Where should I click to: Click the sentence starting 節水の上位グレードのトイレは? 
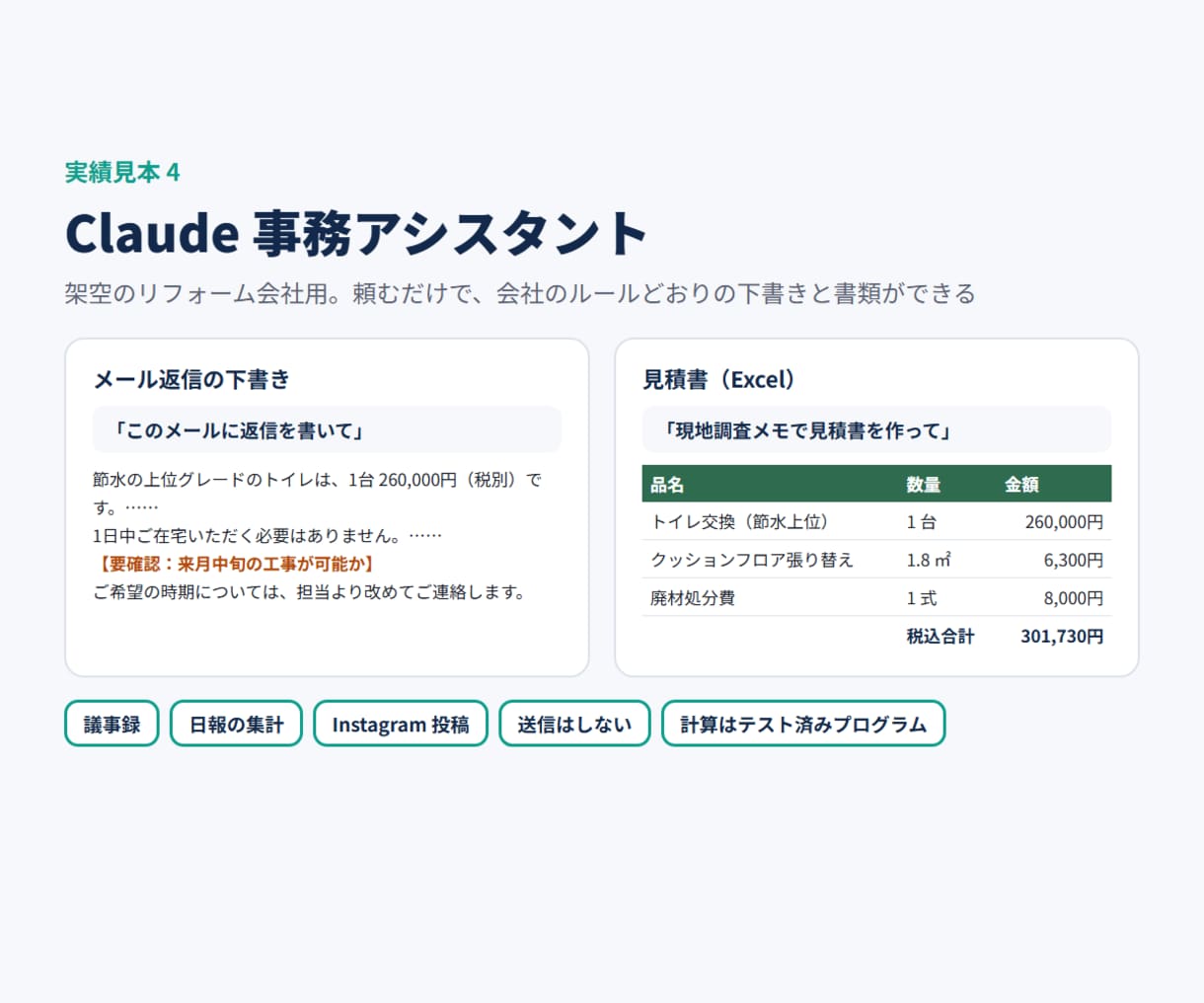pos(317,494)
